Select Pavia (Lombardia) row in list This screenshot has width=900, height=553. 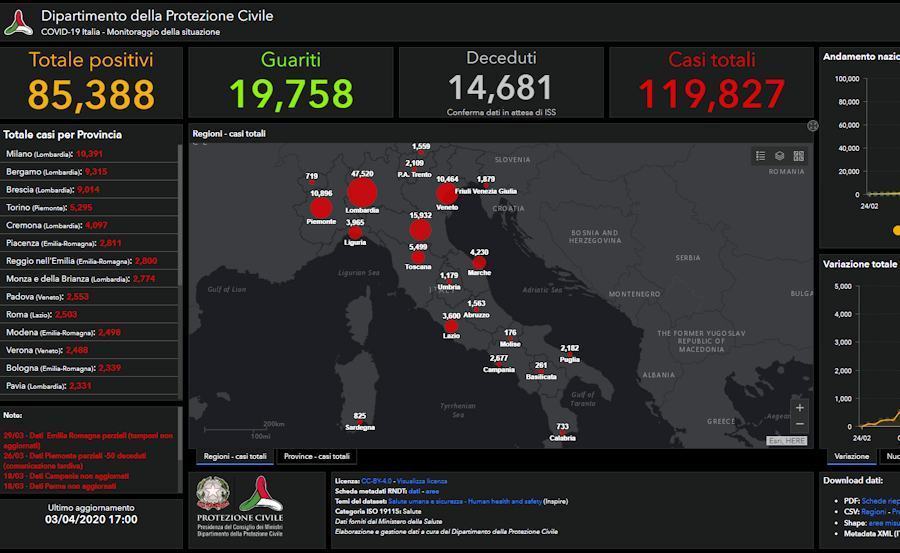[x=90, y=385]
